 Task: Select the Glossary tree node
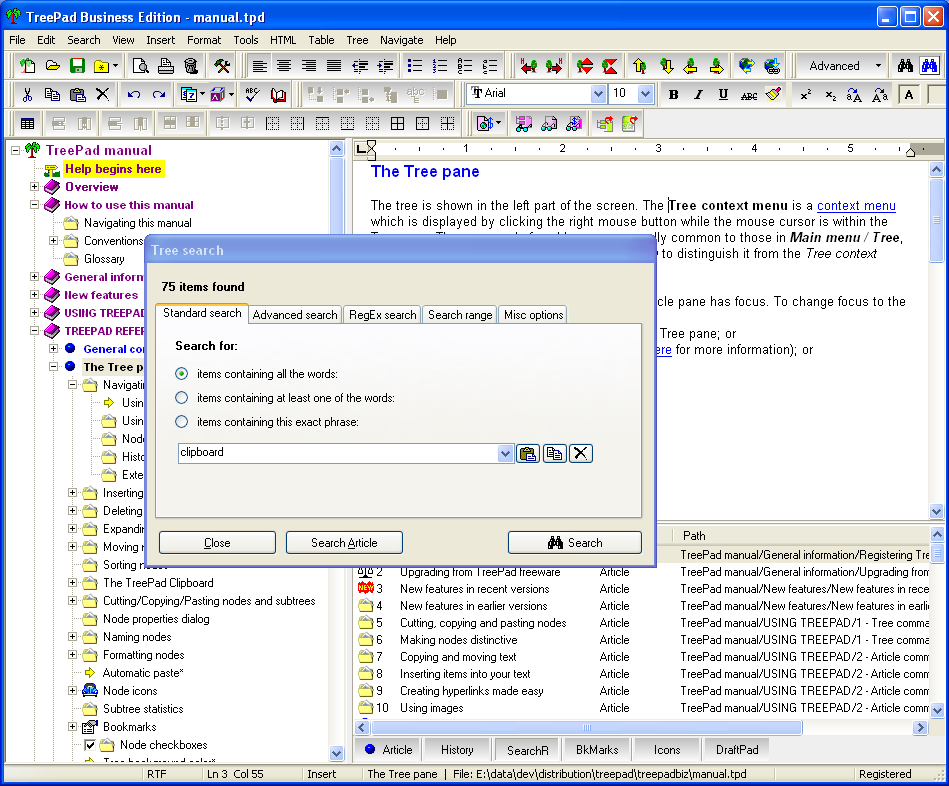(104, 259)
